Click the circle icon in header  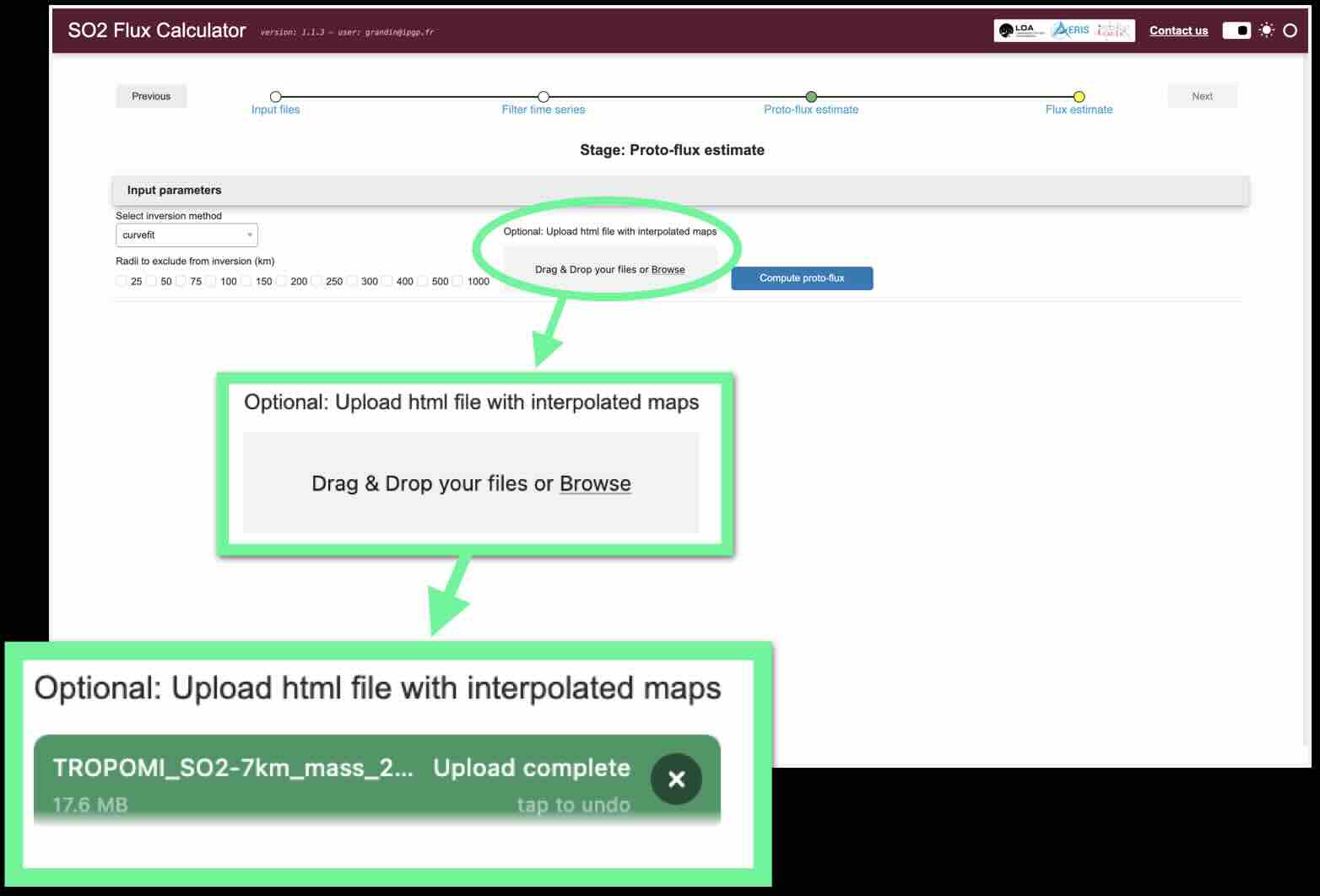click(x=1290, y=30)
